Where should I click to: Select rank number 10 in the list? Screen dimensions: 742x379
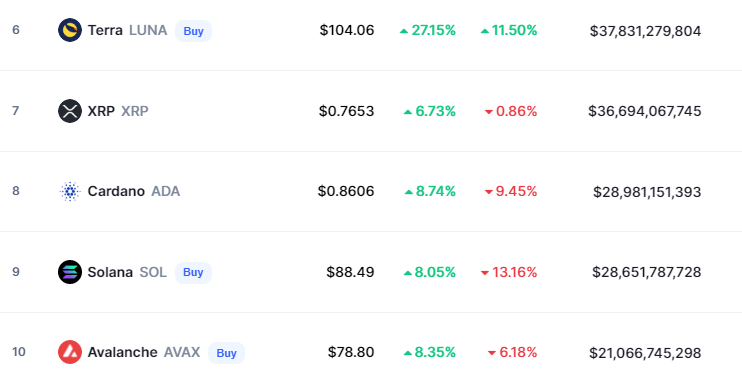click(19, 352)
